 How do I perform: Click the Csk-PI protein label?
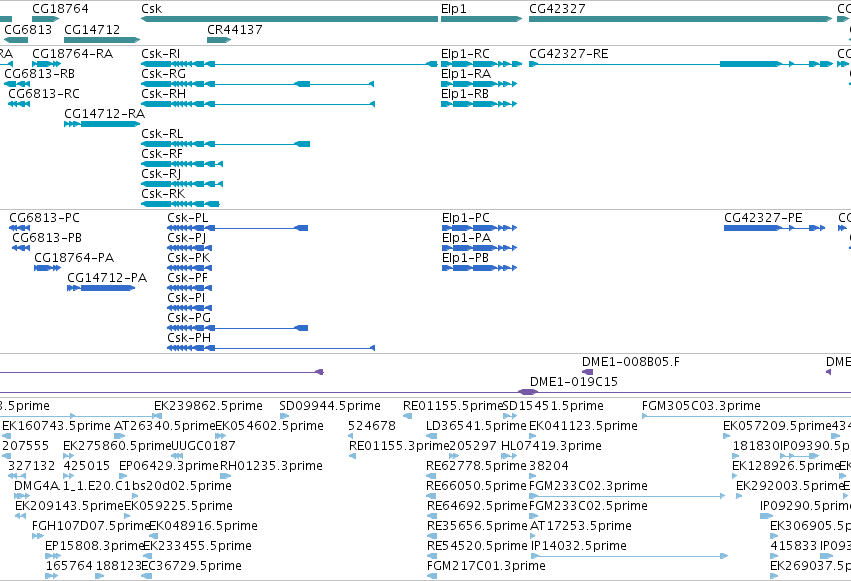[x=186, y=298]
